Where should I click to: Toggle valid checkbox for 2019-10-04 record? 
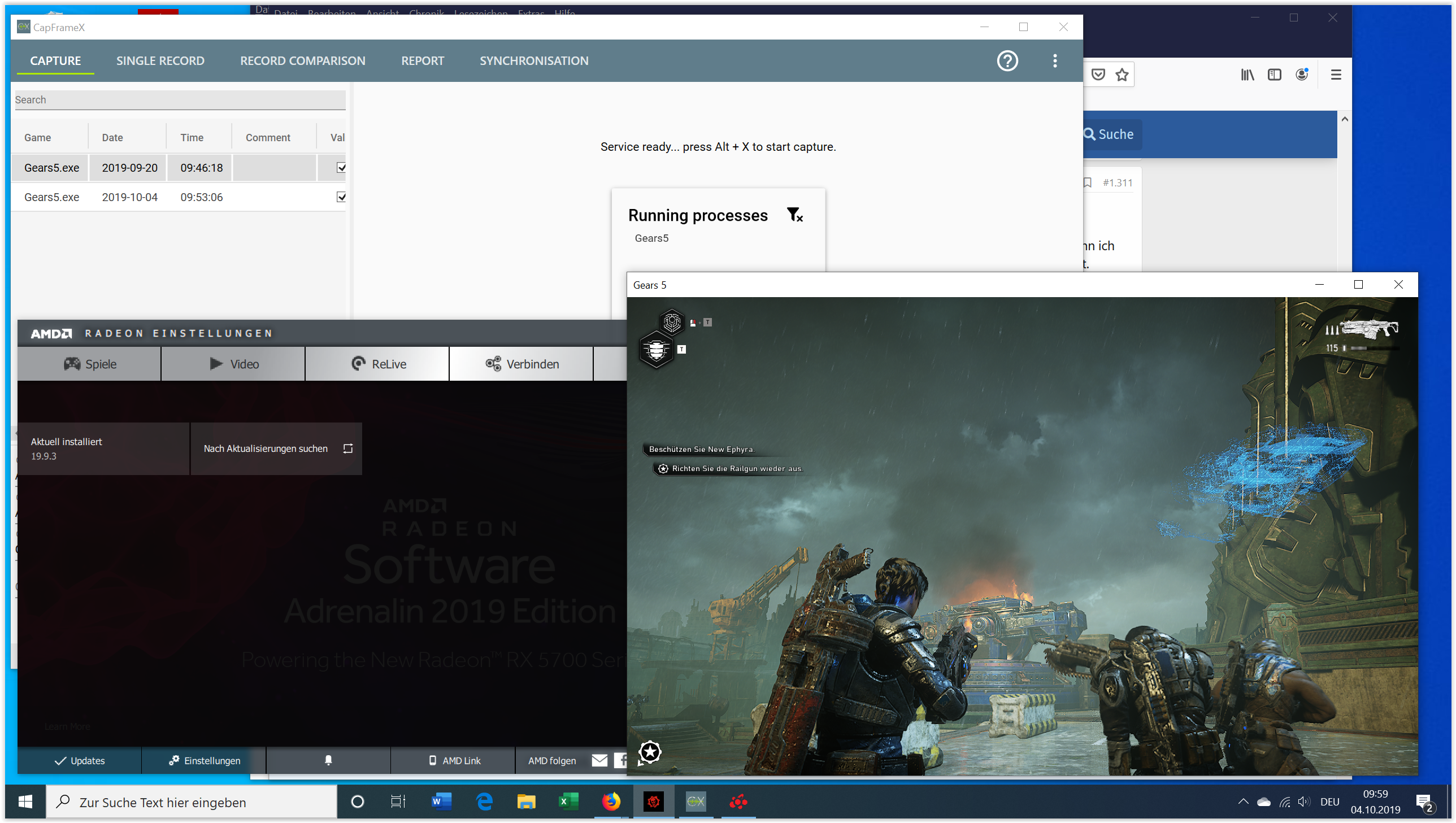341,197
